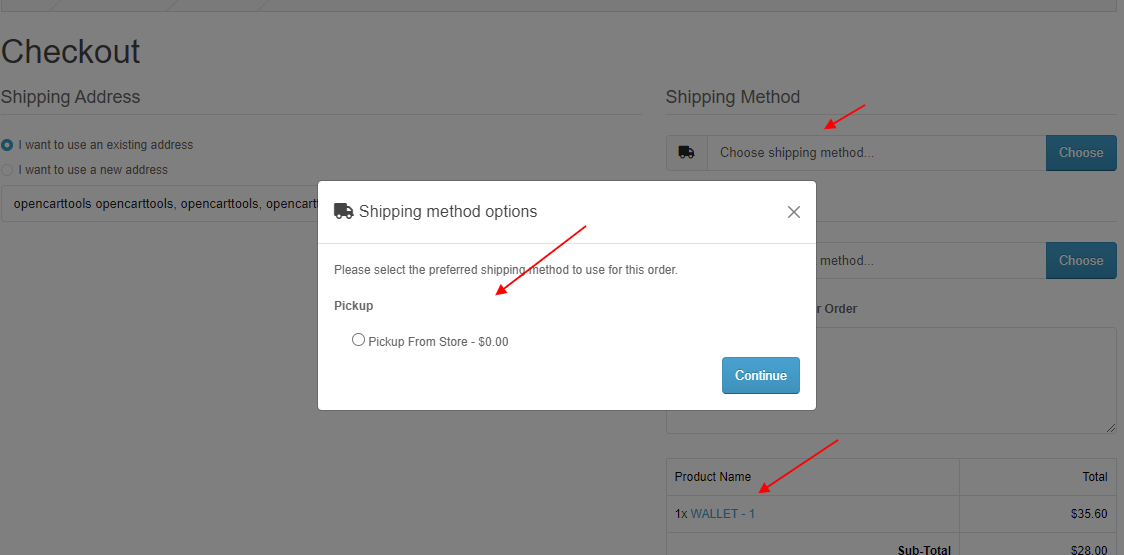
Task: Click Choose button next to payment method
Action: coord(1081,260)
